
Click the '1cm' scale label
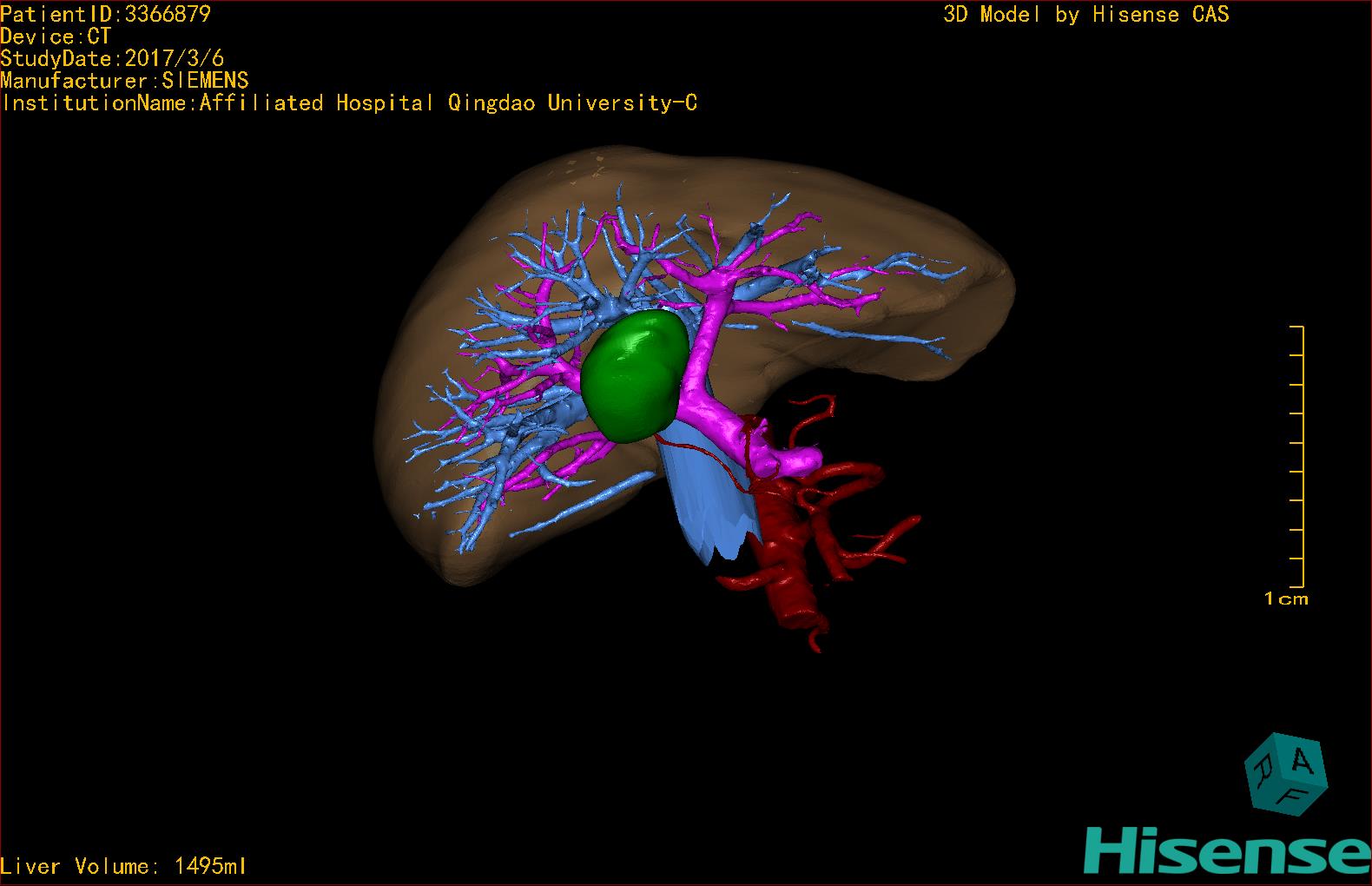click(1286, 598)
